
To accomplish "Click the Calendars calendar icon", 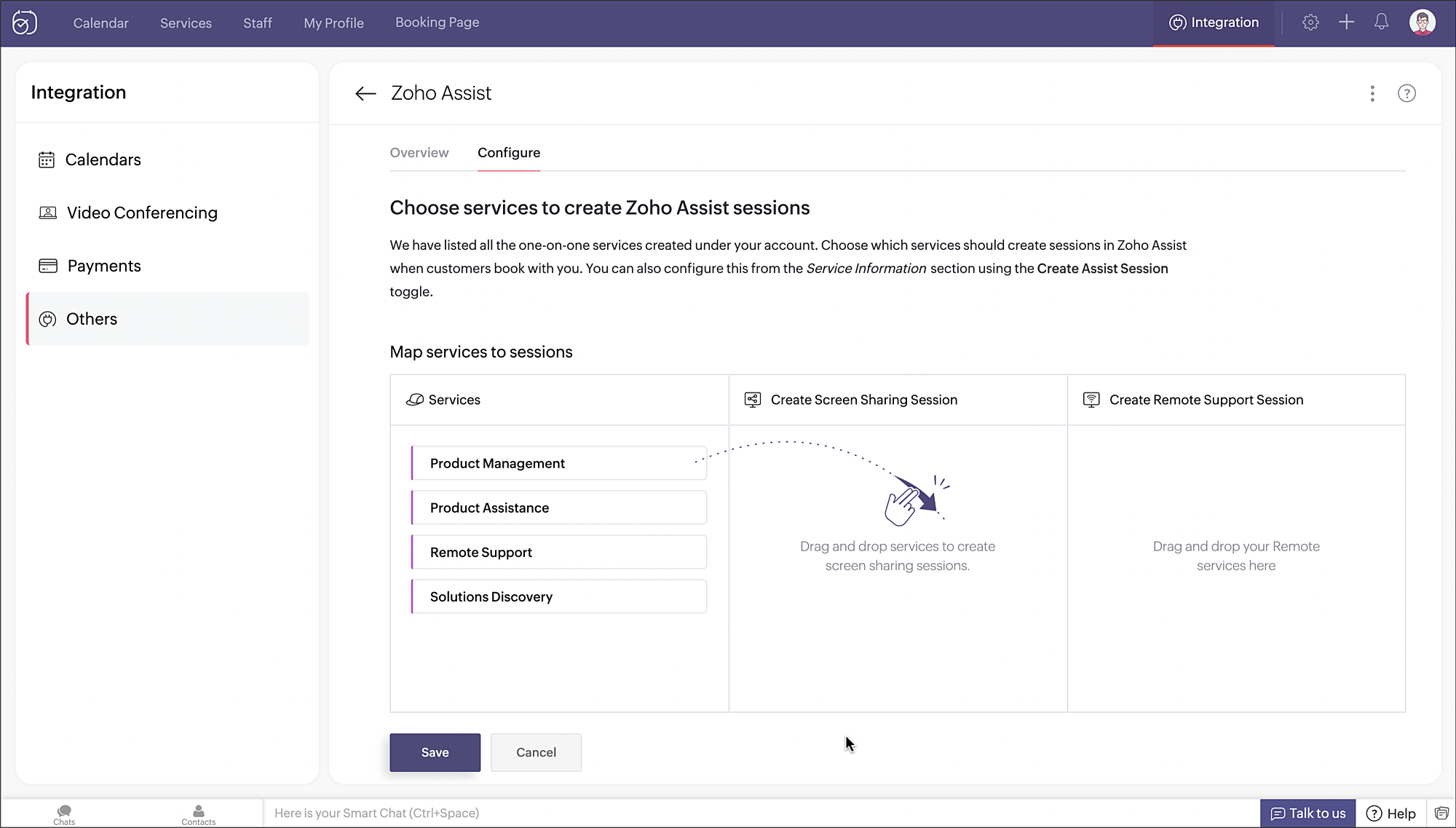I will point(47,159).
